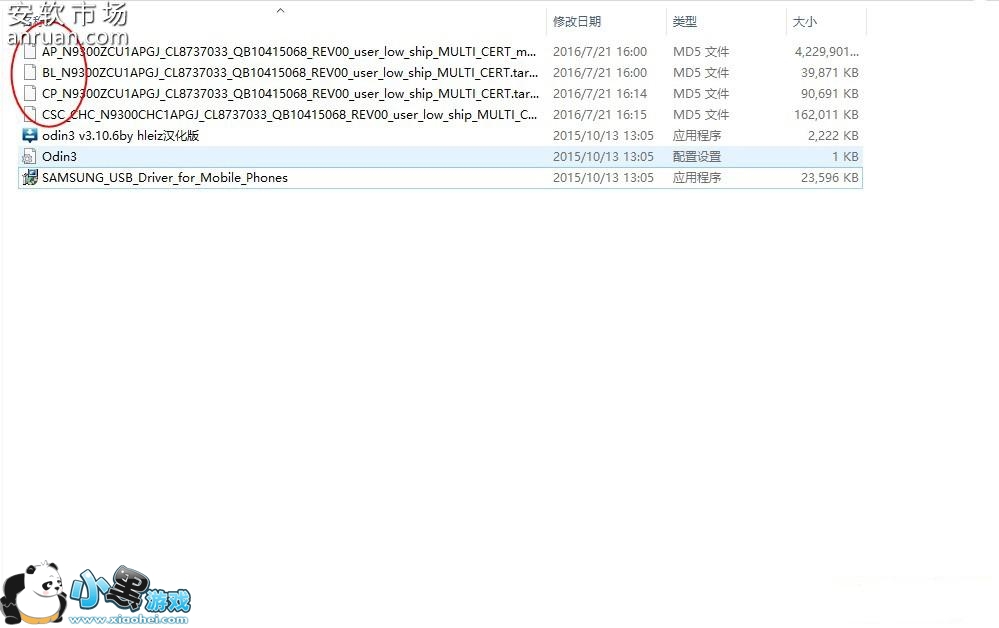Select the Odin3 settings file name
The image size is (999, 628).
click(x=59, y=157)
